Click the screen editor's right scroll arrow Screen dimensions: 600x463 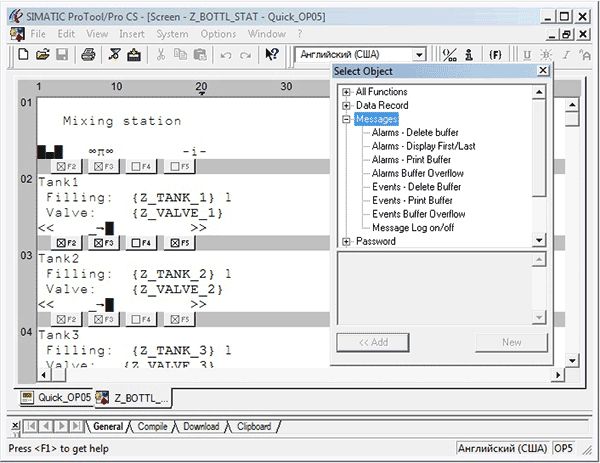[x=558, y=375]
